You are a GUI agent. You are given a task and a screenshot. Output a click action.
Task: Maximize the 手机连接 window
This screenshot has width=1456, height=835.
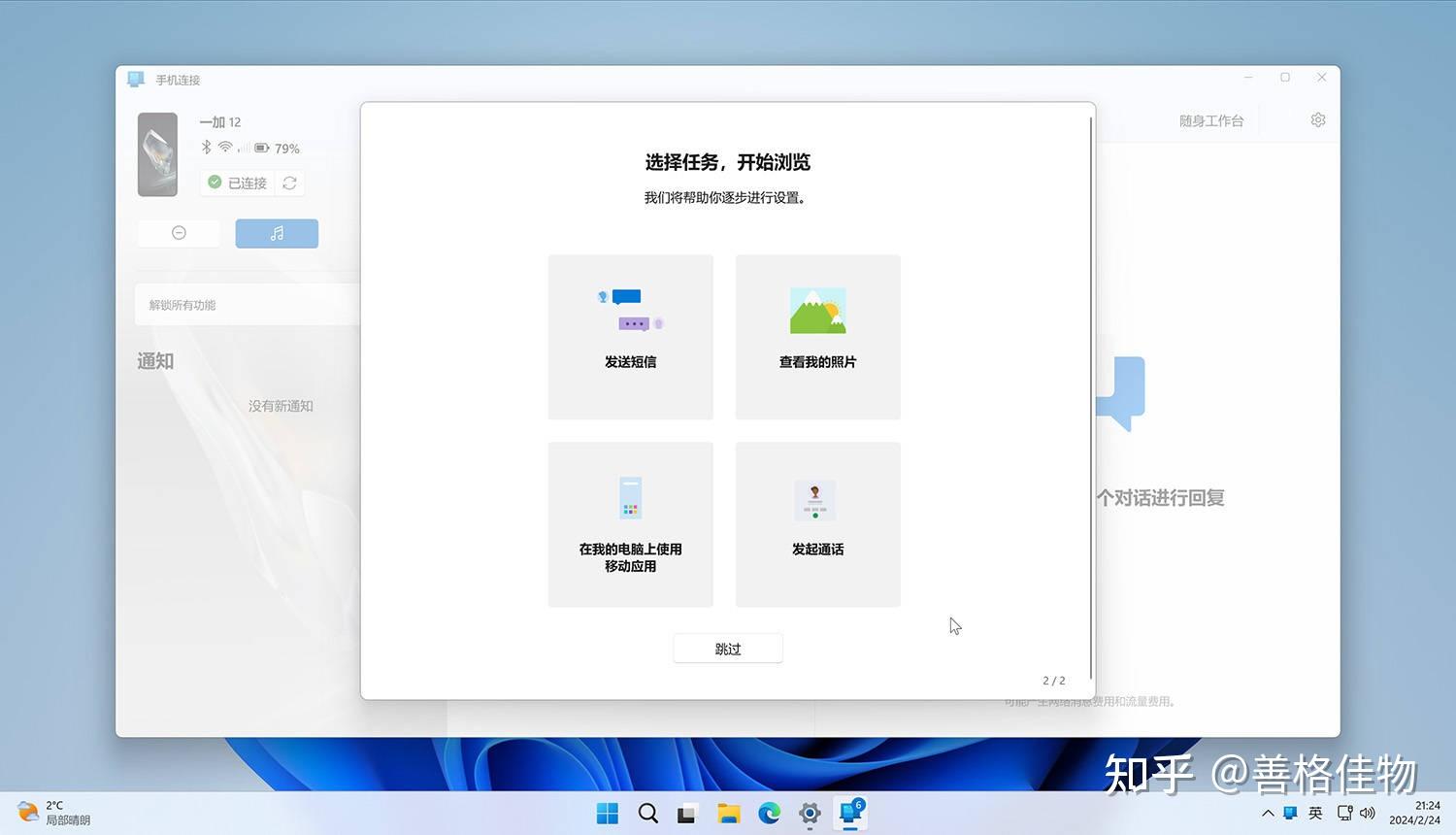(1285, 78)
